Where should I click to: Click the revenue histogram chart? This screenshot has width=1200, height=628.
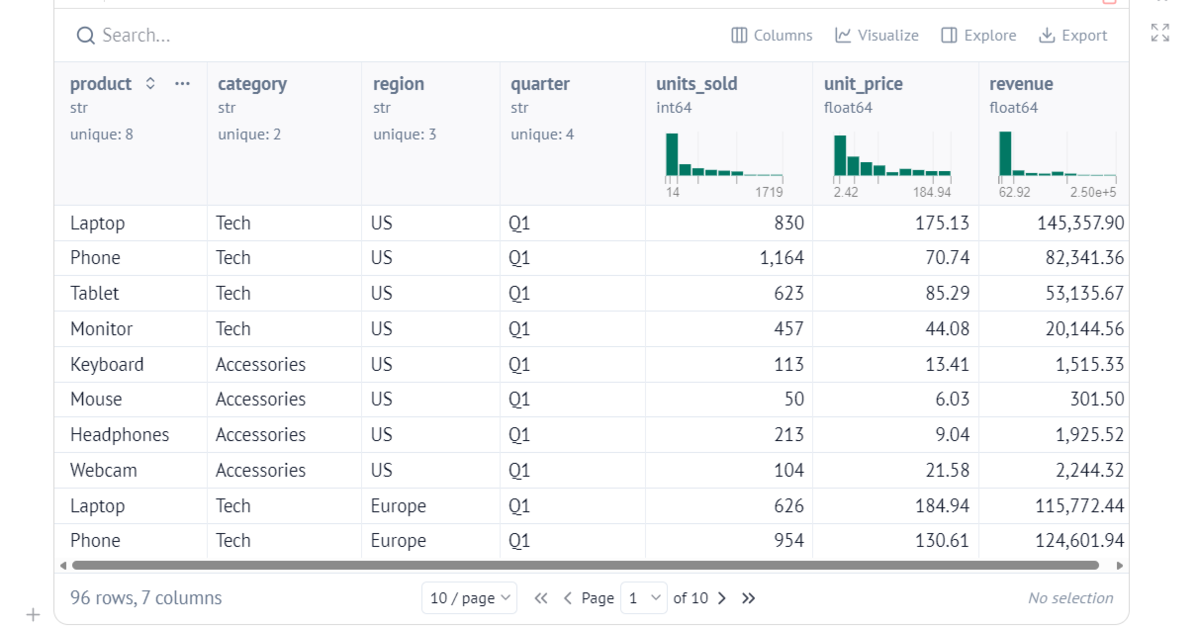point(1058,165)
